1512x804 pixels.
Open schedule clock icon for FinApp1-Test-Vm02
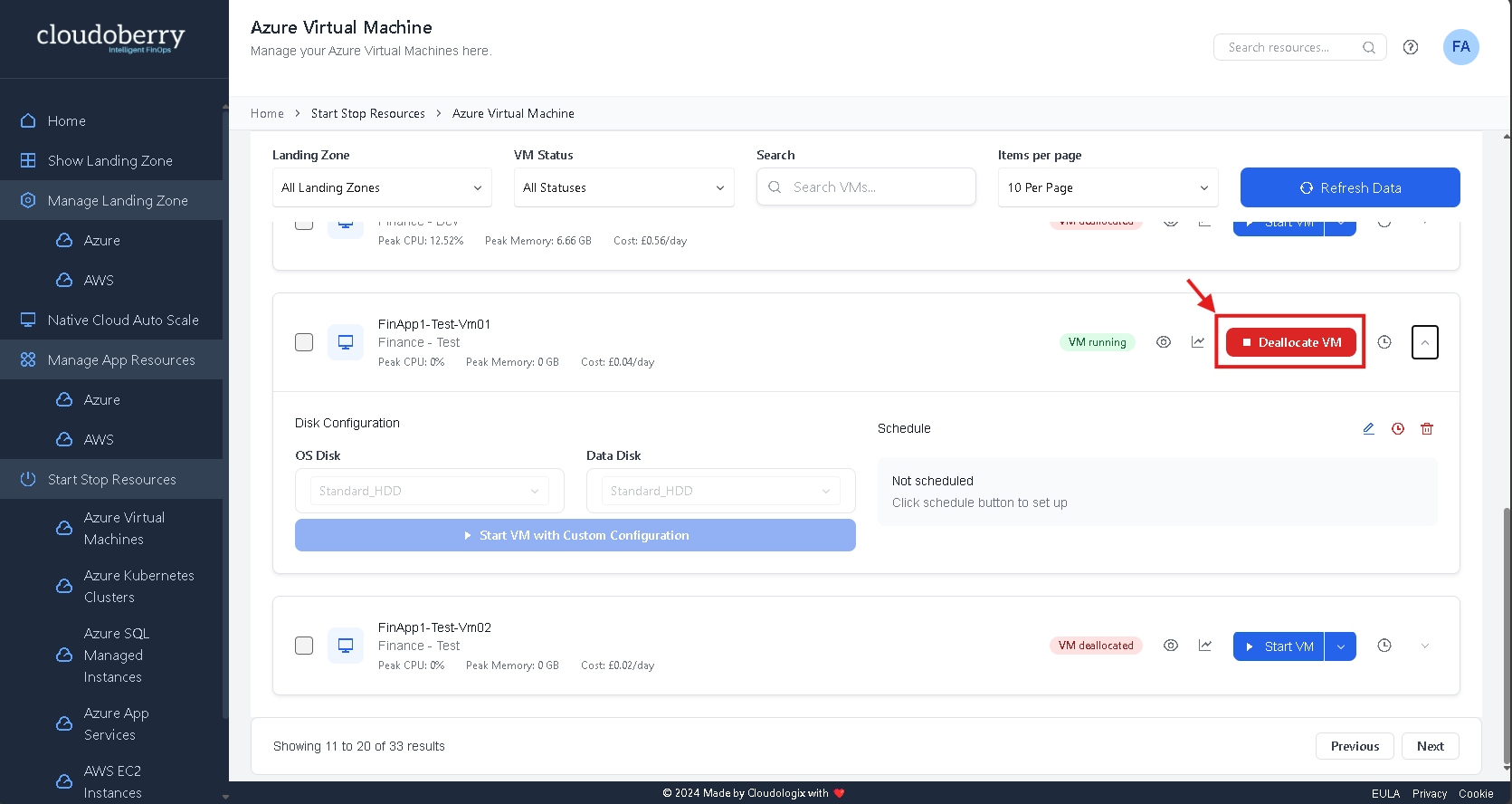click(x=1384, y=646)
